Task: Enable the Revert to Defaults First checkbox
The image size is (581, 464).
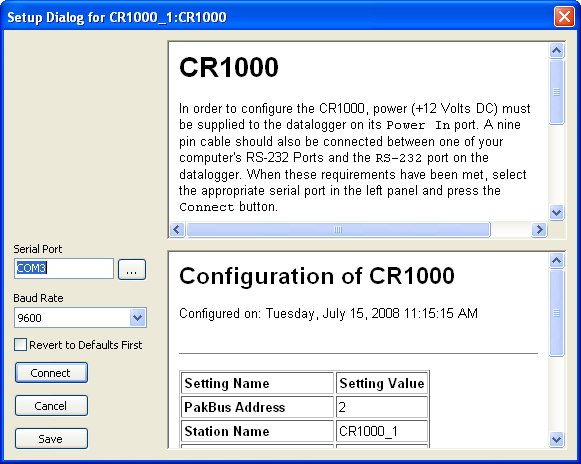Action: coord(20,345)
